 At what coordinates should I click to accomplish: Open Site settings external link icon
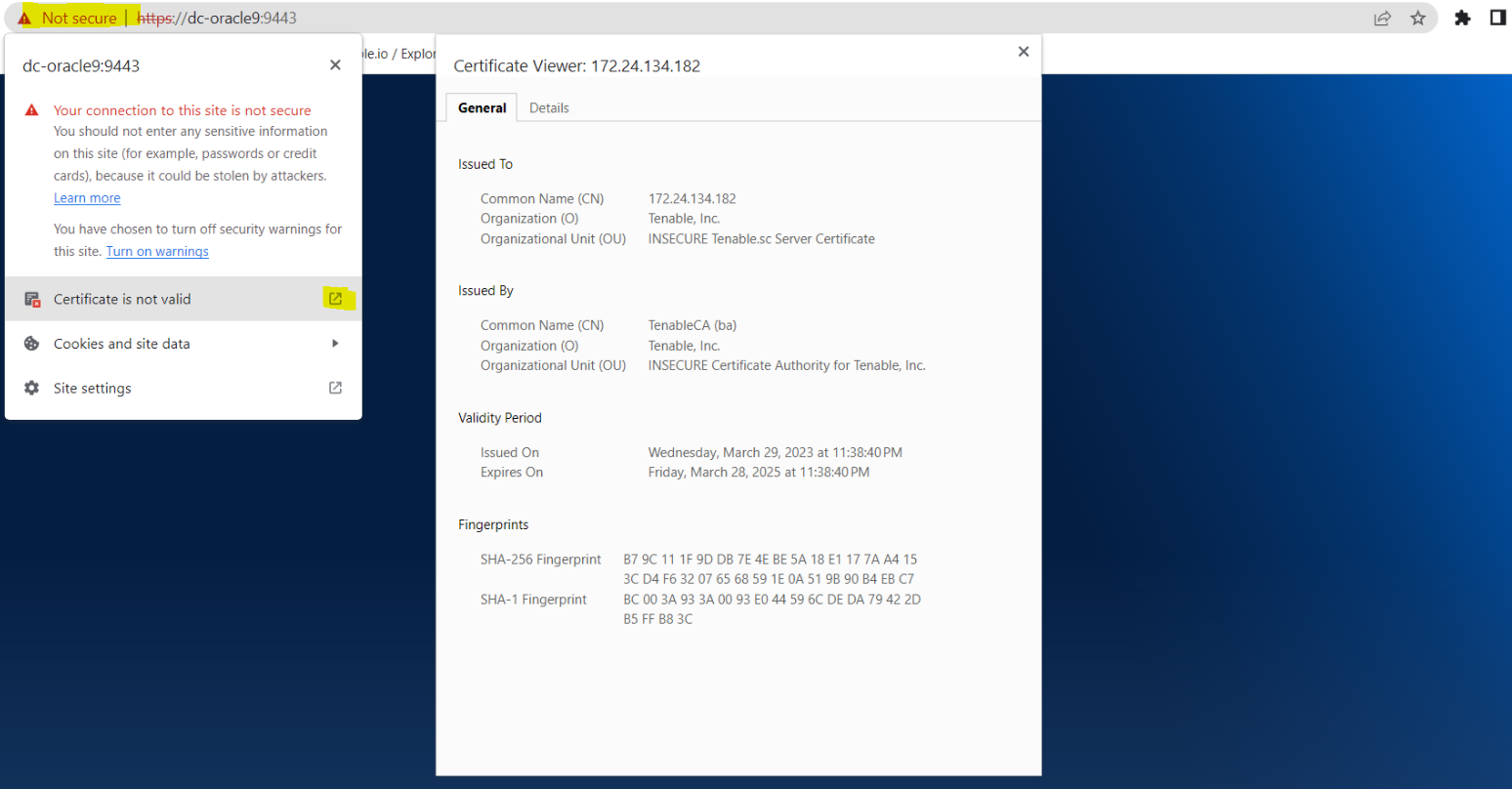pyautogui.click(x=335, y=388)
